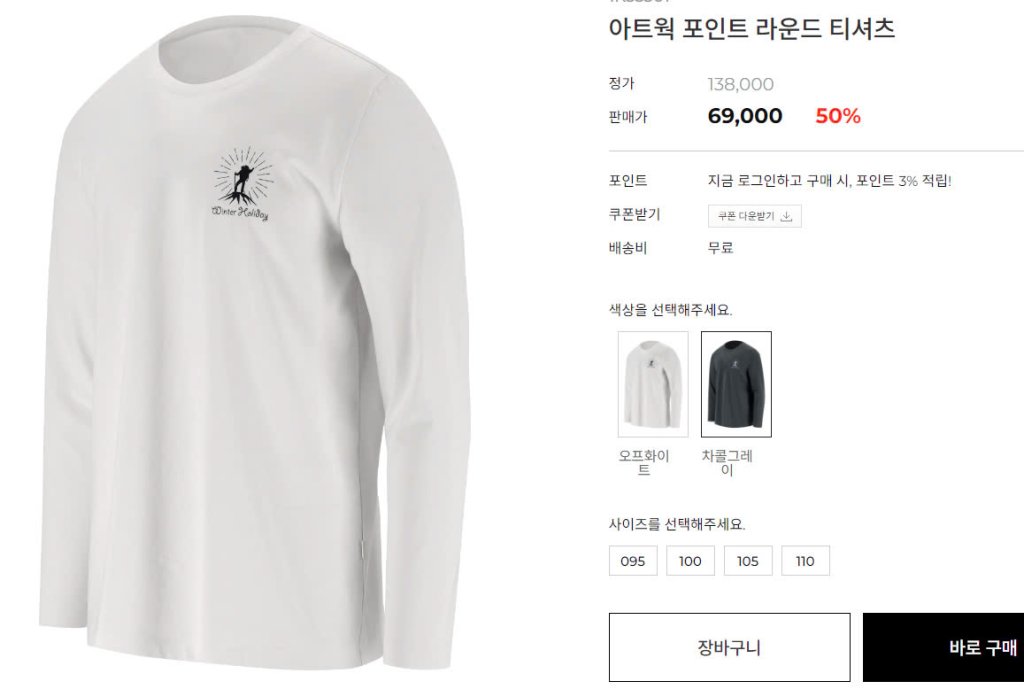This screenshot has width=1024, height=689.
Task: Click the 쿠폰 다운받기 coupon button
Action: pos(754,216)
